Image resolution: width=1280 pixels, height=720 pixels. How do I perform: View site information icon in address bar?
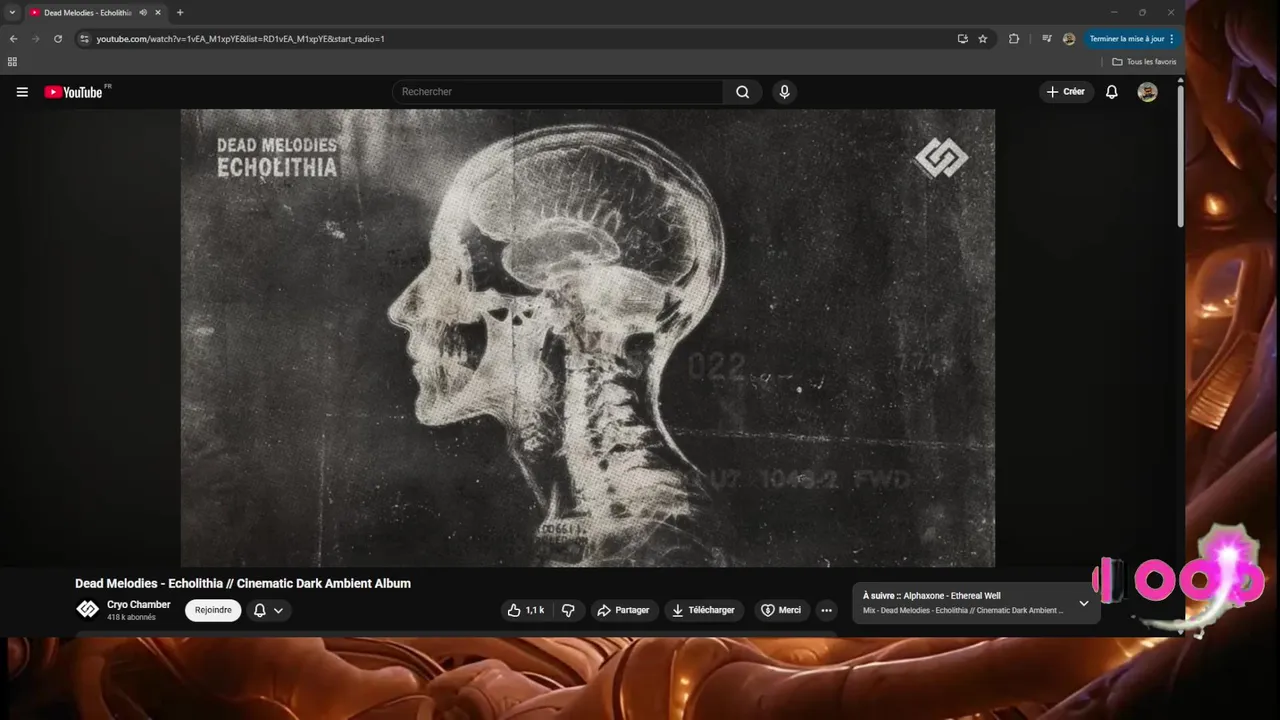point(85,39)
